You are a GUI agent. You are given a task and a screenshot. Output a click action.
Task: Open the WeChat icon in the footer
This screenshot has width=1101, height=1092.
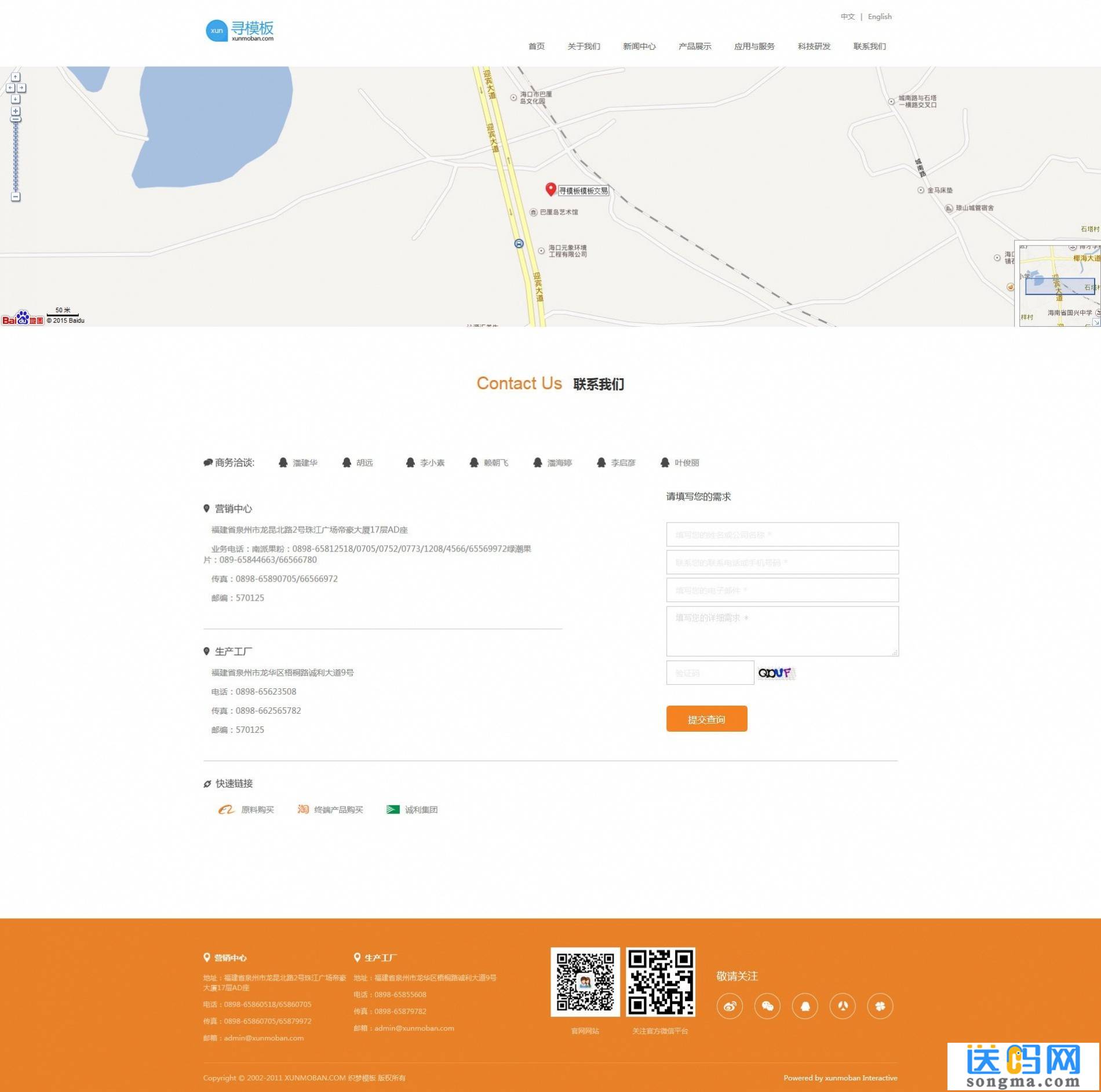767,1006
